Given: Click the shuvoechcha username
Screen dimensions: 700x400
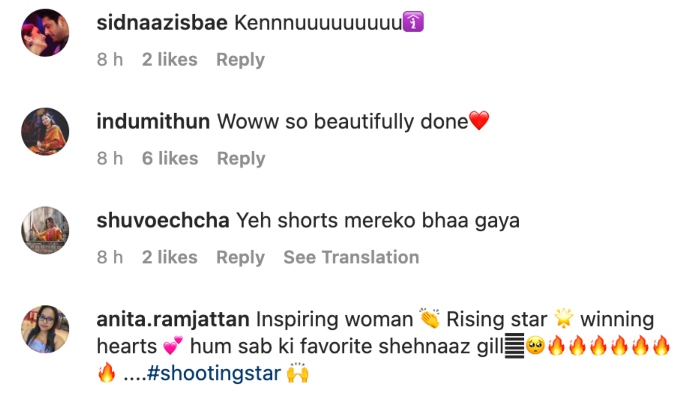Looking at the screenshot, I should pyautogui.click(x=163, y=221).
